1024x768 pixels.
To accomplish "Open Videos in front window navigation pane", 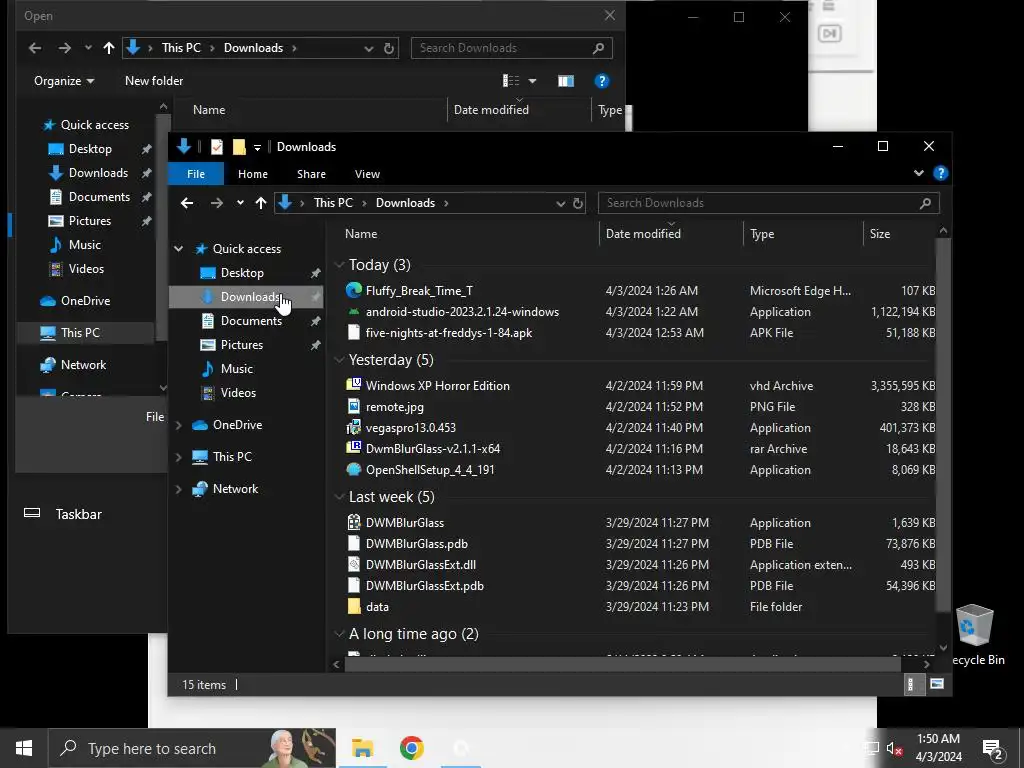I will coord(238,392).
